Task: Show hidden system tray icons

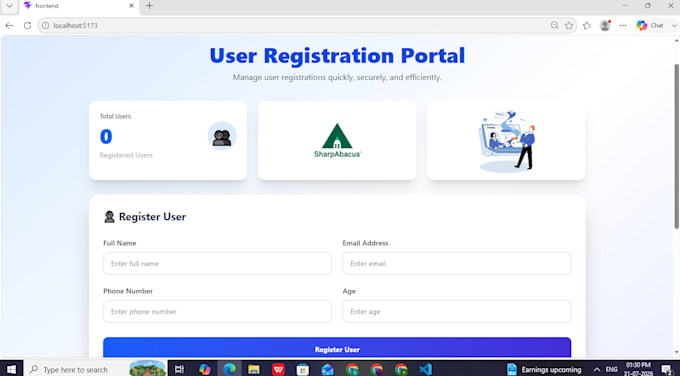Action: (597, 369)
